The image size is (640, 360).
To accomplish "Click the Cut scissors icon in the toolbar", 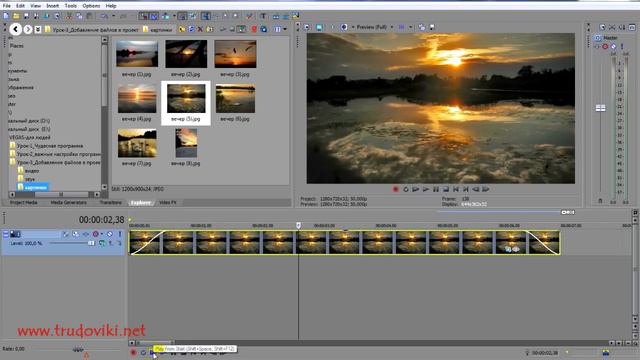I will click(x=69, y=16).
